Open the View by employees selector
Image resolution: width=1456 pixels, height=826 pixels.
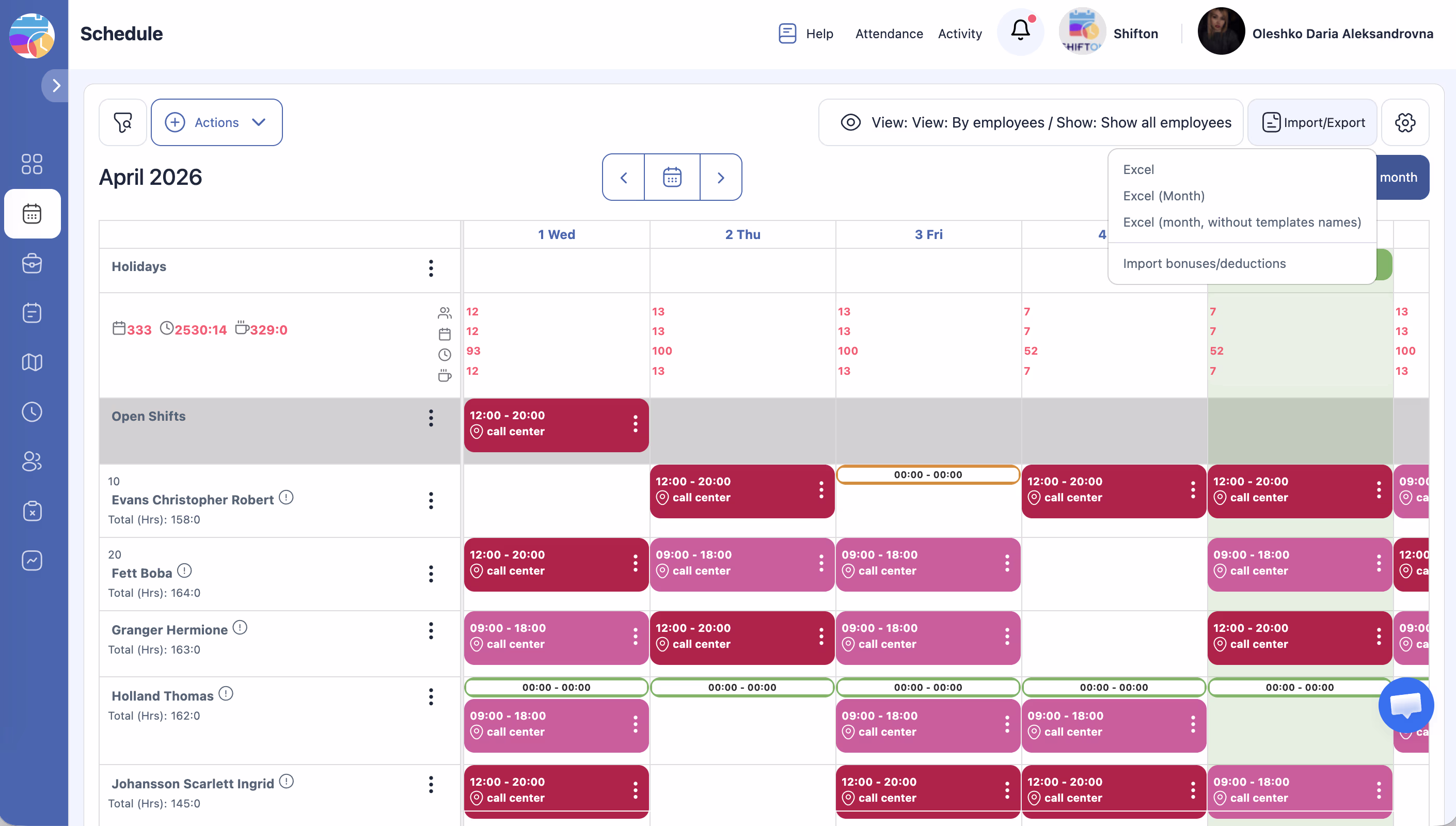point(1031,122)
